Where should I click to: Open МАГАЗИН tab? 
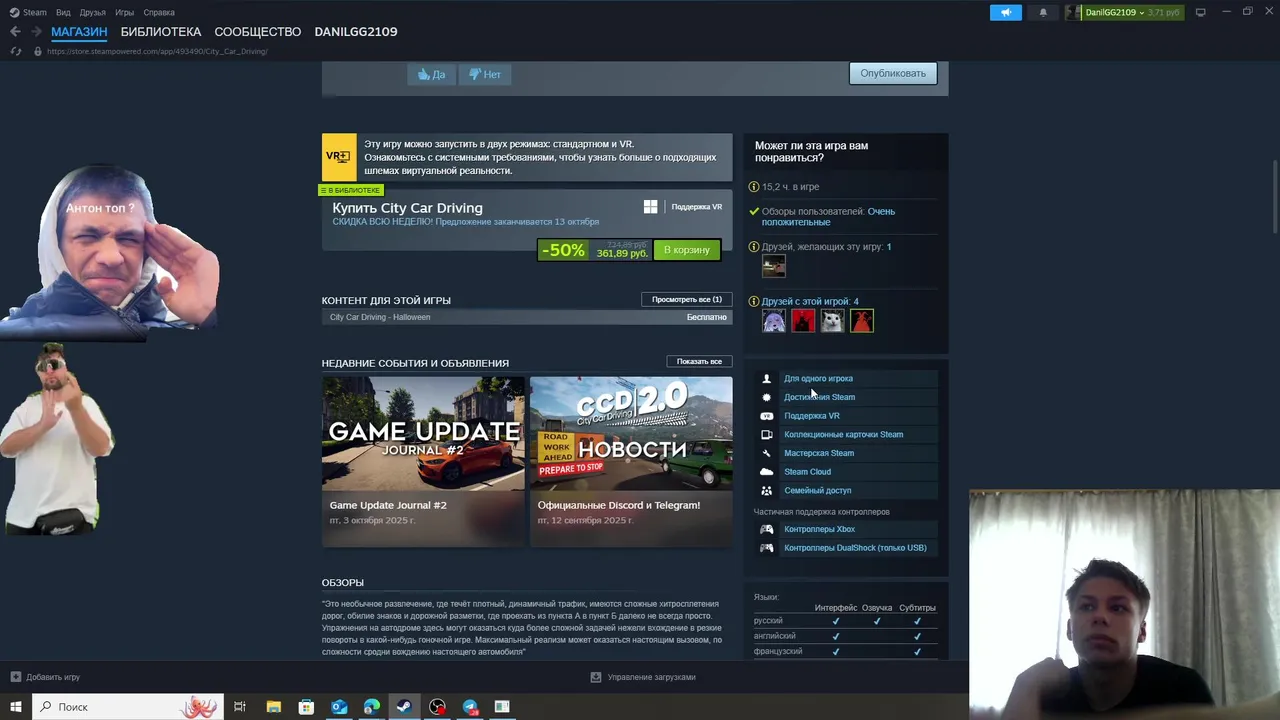click(79, 32)
